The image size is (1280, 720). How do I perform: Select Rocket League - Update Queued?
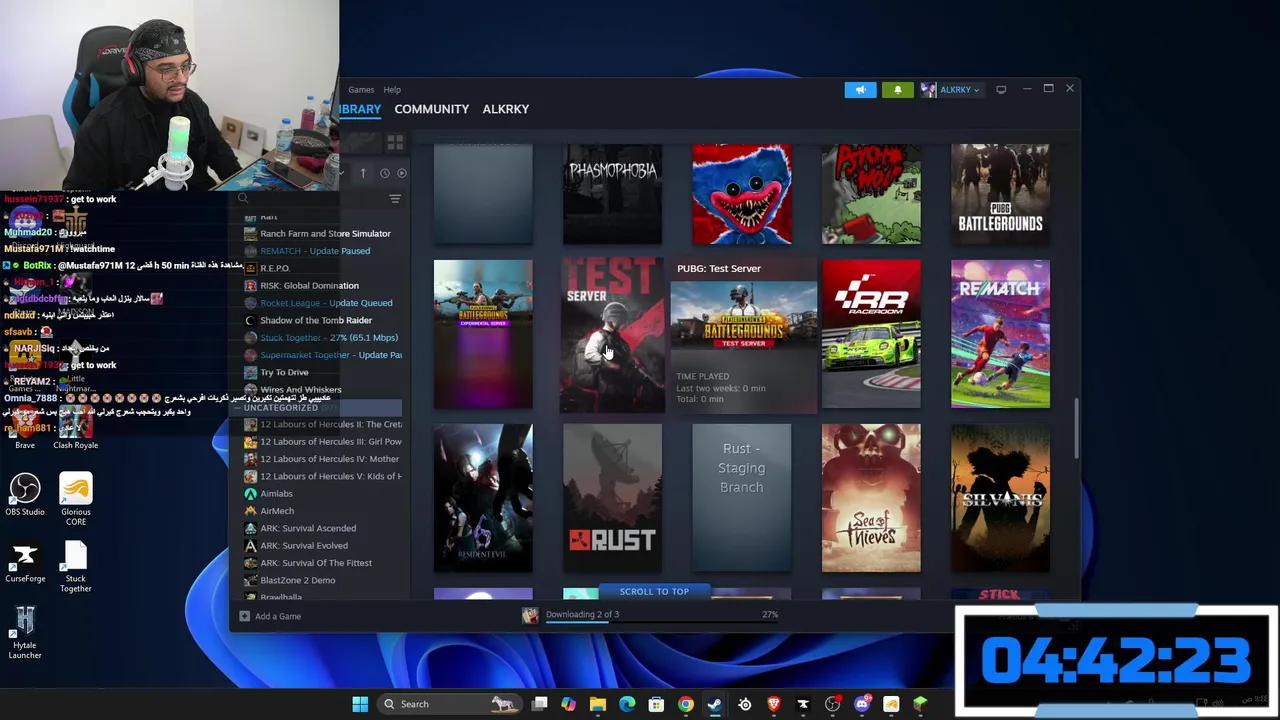tap(318, 303)
